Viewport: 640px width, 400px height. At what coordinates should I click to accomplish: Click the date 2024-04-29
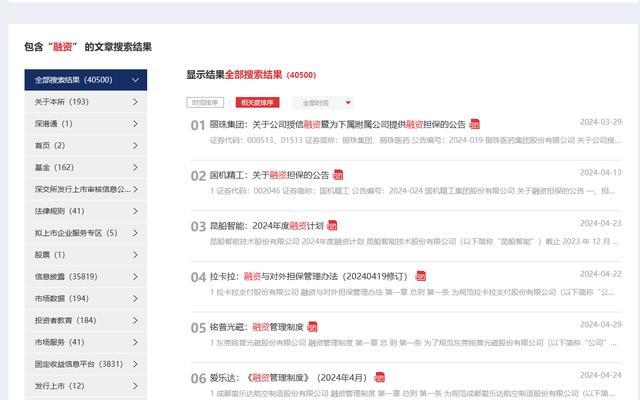click(x=601, y=324)
